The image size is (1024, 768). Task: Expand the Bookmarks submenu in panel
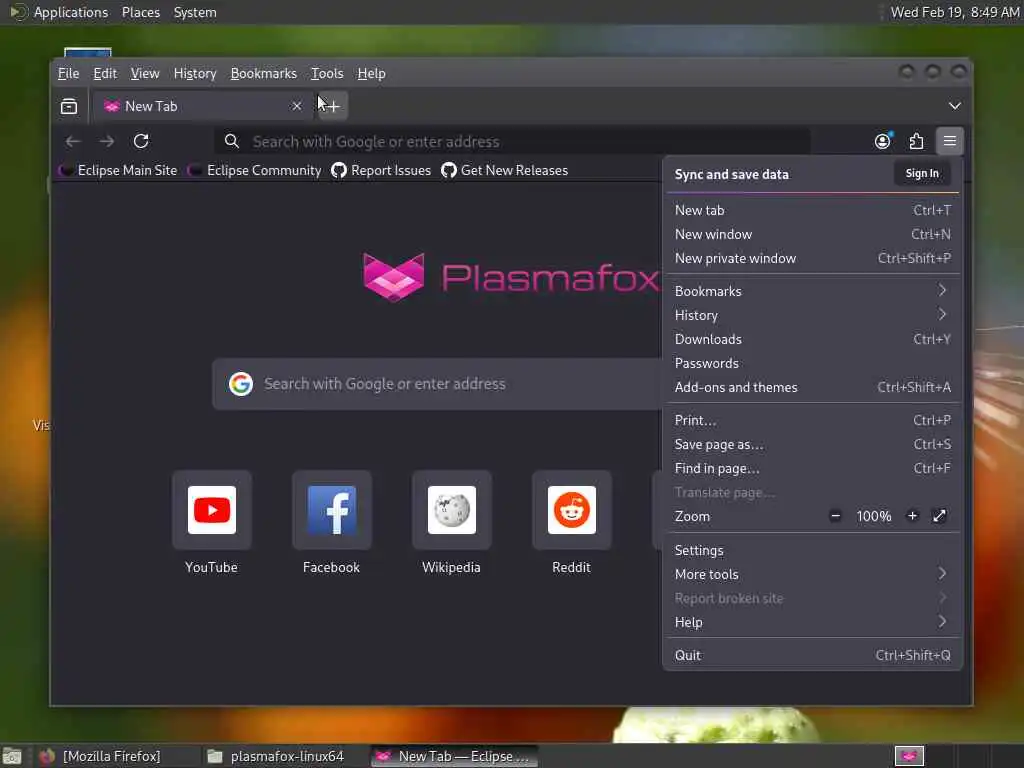click(x=812, y=291)
